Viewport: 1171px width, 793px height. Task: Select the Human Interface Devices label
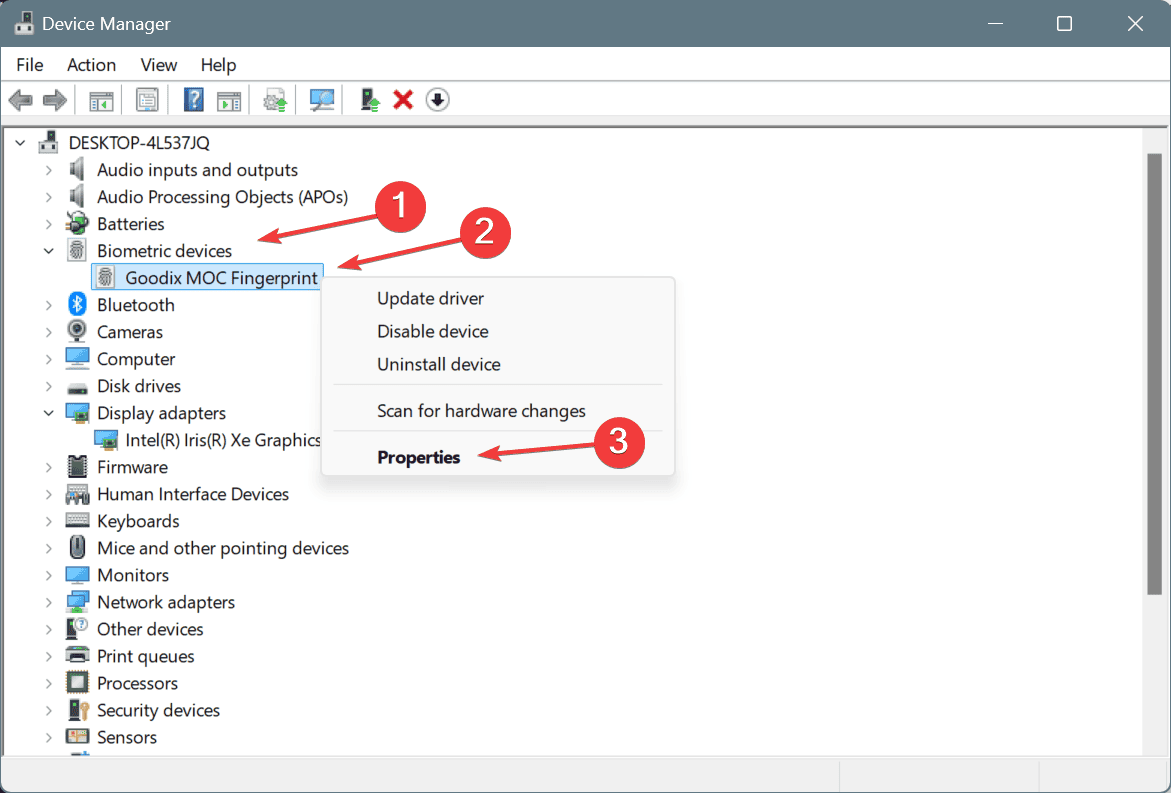(x=193, y=494)
